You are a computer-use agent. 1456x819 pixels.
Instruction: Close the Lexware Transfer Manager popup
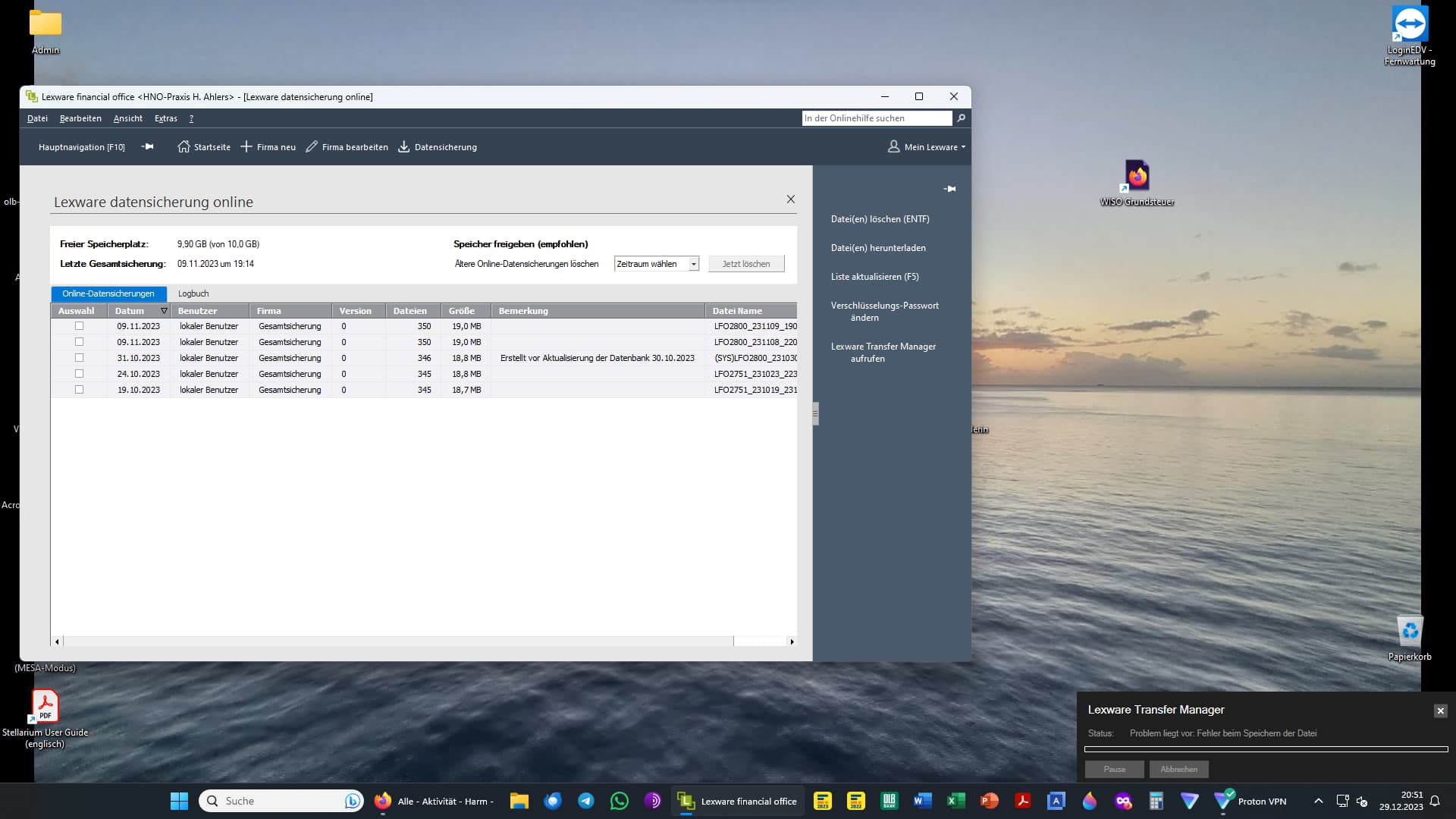1440,711
